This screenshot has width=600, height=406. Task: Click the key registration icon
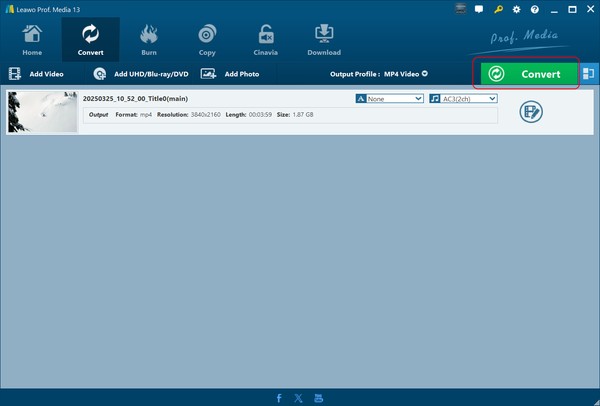coord(498,9)
